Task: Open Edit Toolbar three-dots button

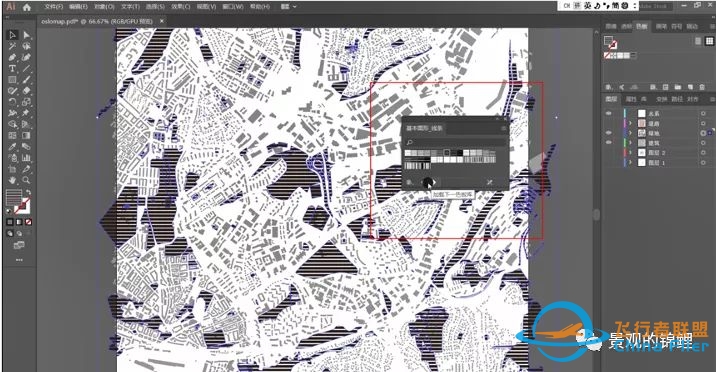Action: coord(19,260)
